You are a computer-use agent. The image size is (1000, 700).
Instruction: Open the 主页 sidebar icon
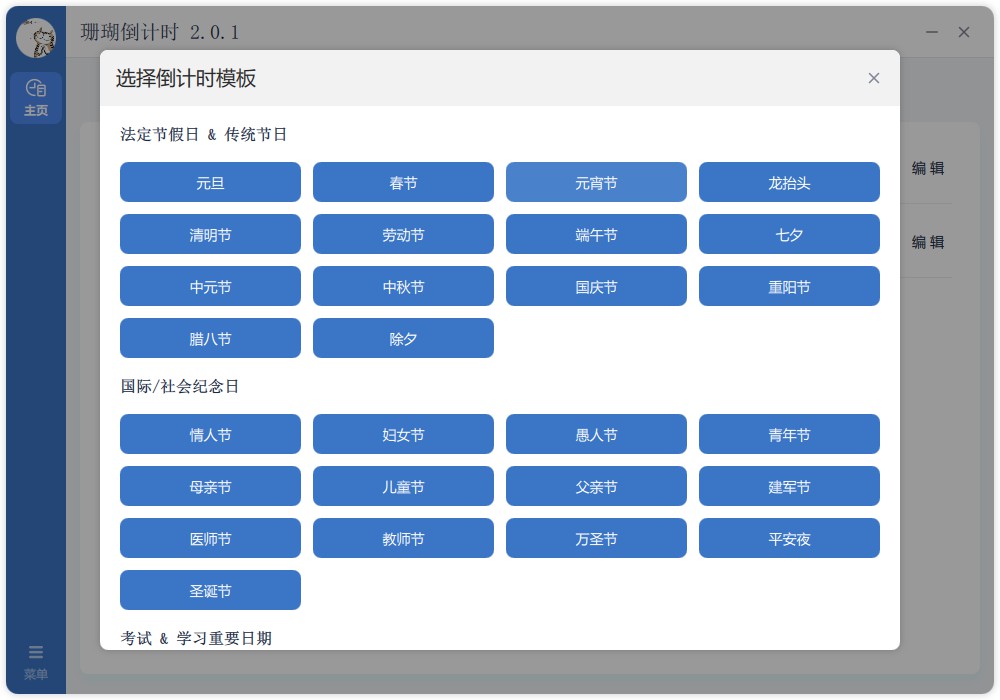[x=36, y=96]
